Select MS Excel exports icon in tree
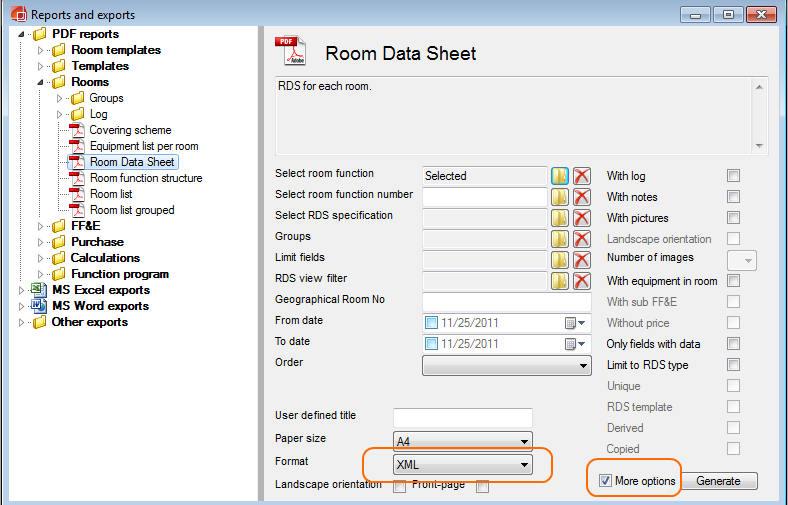The width and height of the screenshot is (788, 505). 37,290
